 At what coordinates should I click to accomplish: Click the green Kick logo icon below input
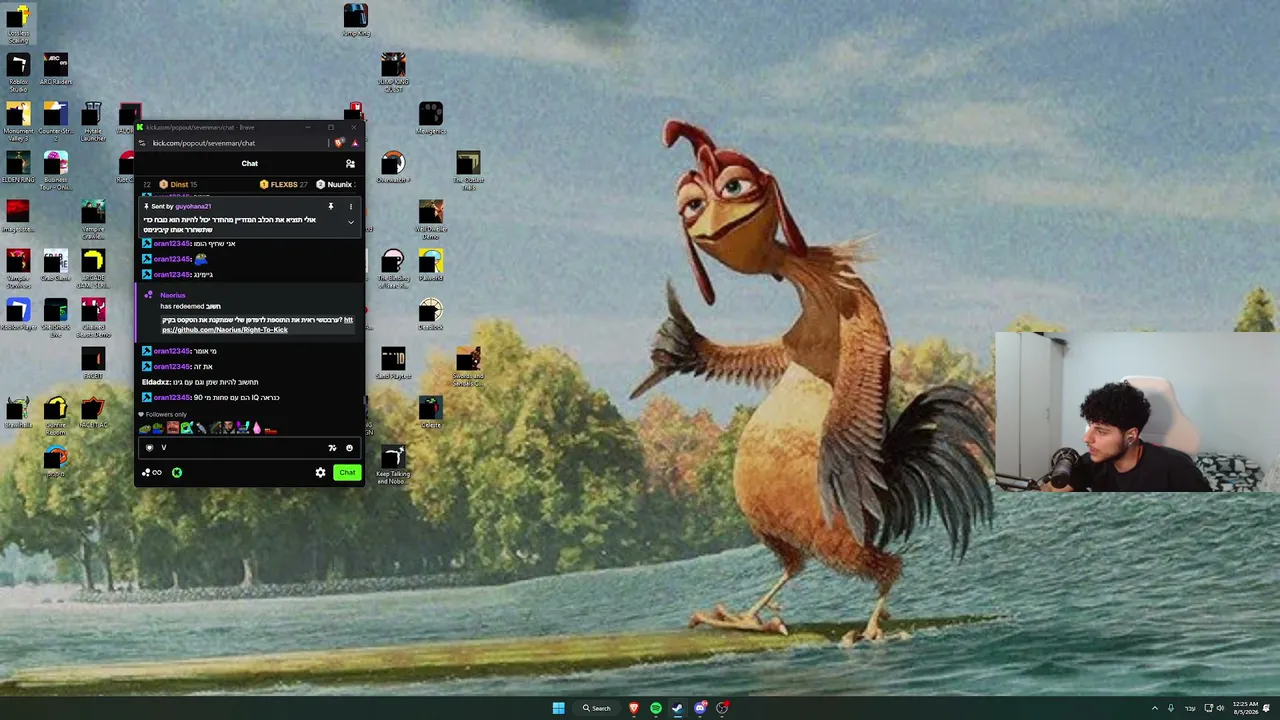(177, 473)
